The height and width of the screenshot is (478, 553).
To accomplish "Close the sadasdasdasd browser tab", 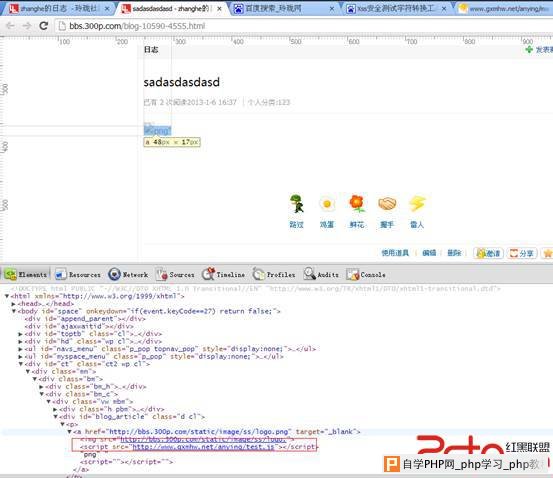I will pos(219,8).
